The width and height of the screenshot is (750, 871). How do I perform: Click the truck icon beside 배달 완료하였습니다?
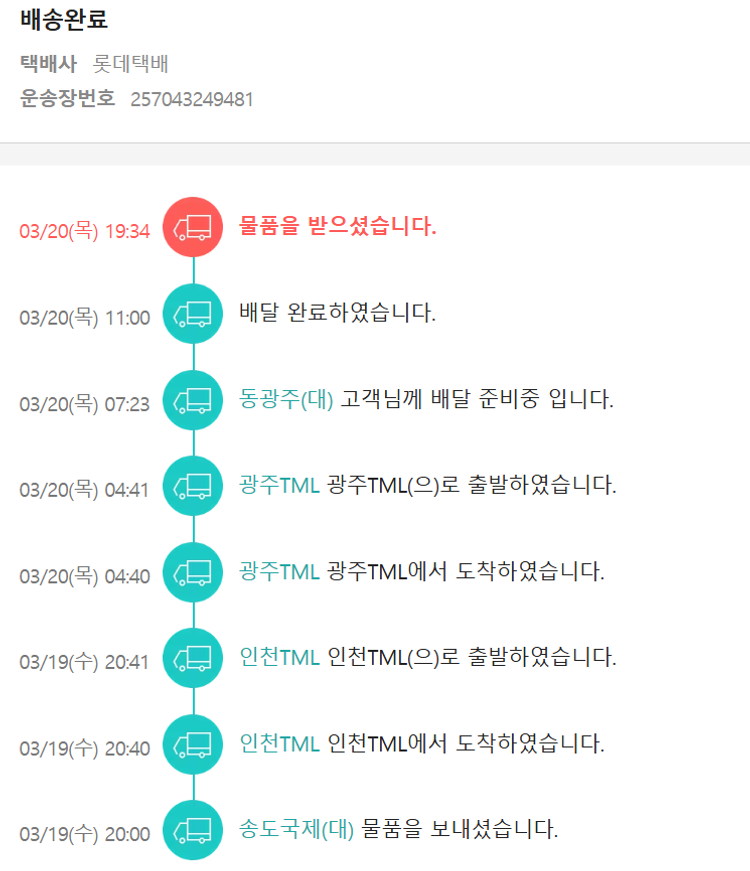[193, 314]
